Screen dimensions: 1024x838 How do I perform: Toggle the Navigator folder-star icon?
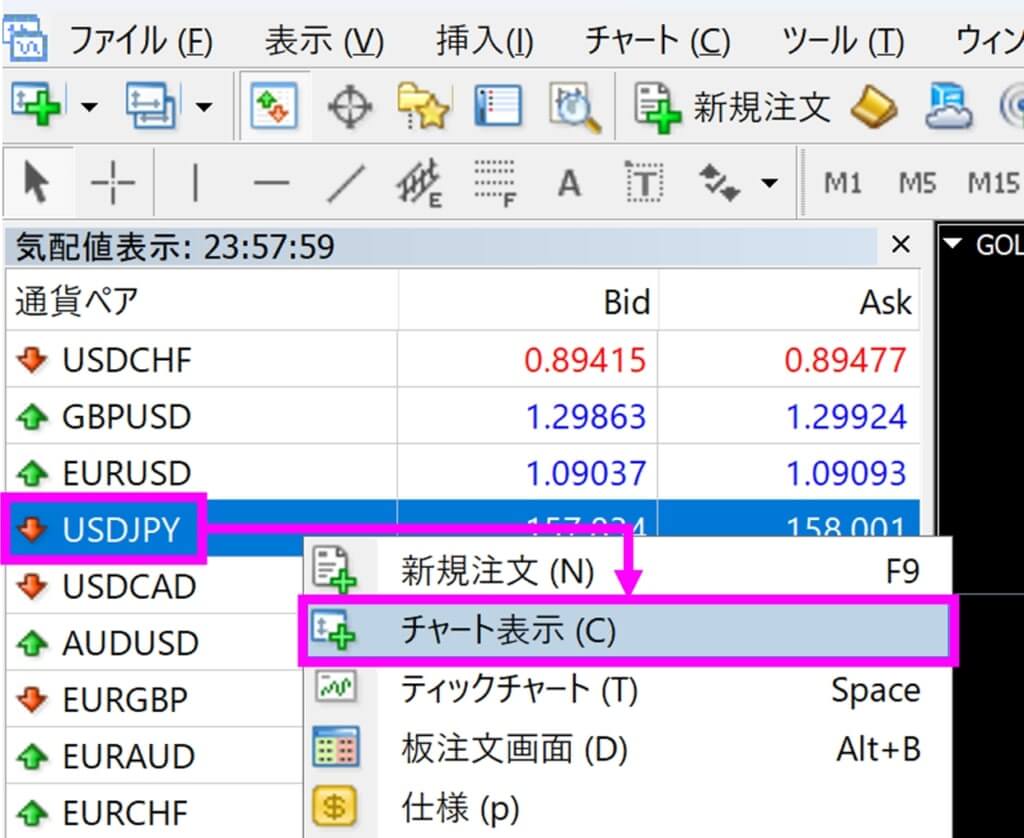click(x=424, y=106)
